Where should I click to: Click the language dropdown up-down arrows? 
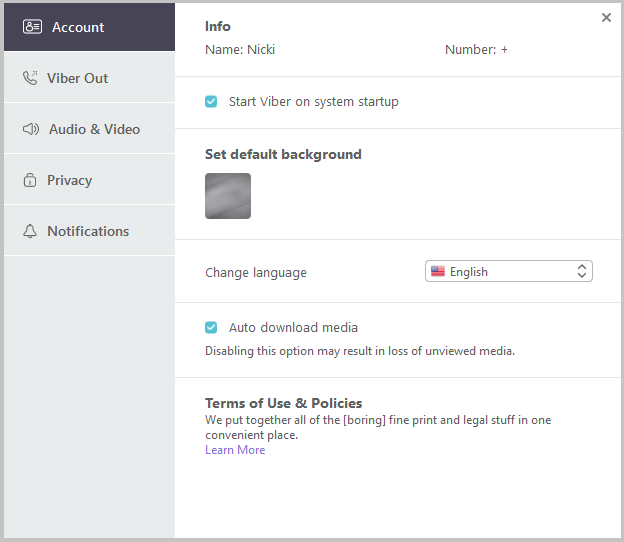click(x=582, y=271)
